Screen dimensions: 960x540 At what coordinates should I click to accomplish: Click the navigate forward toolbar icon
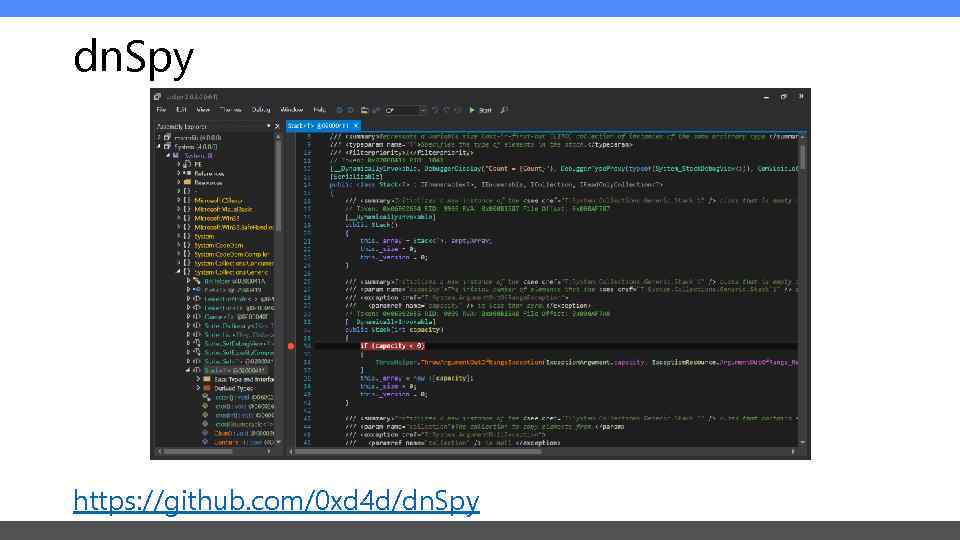[351, 110]
